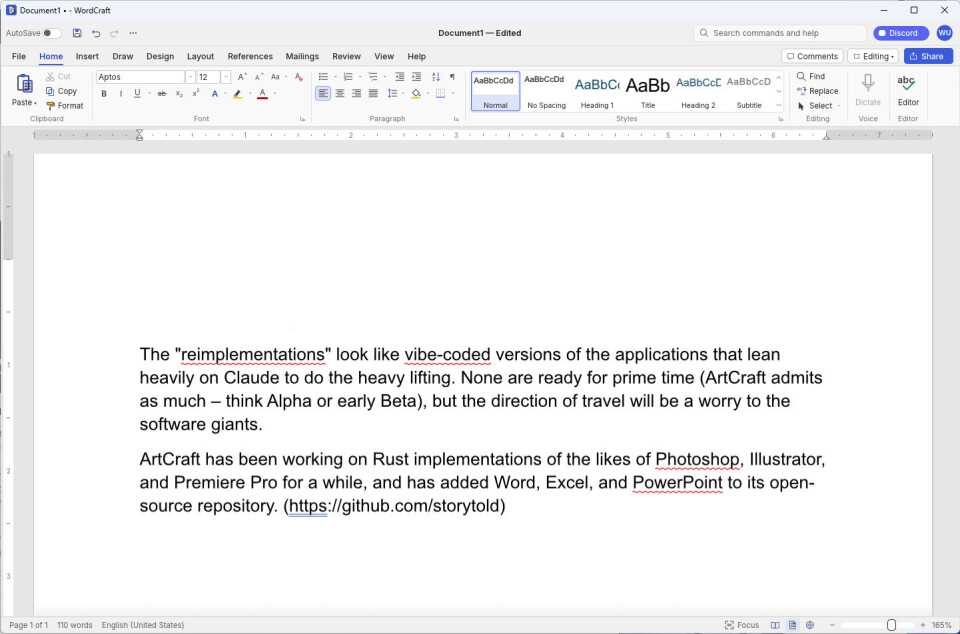Screen dimensions: 960x634
Task: Show or hide paragraph marks
Action: tap(452, 77)
